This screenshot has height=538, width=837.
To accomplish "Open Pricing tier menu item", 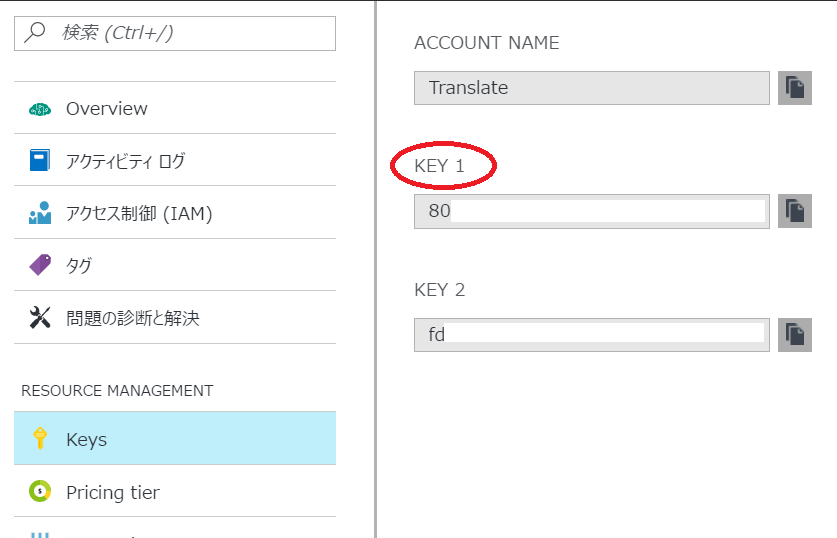I will (x=175, y=491).
